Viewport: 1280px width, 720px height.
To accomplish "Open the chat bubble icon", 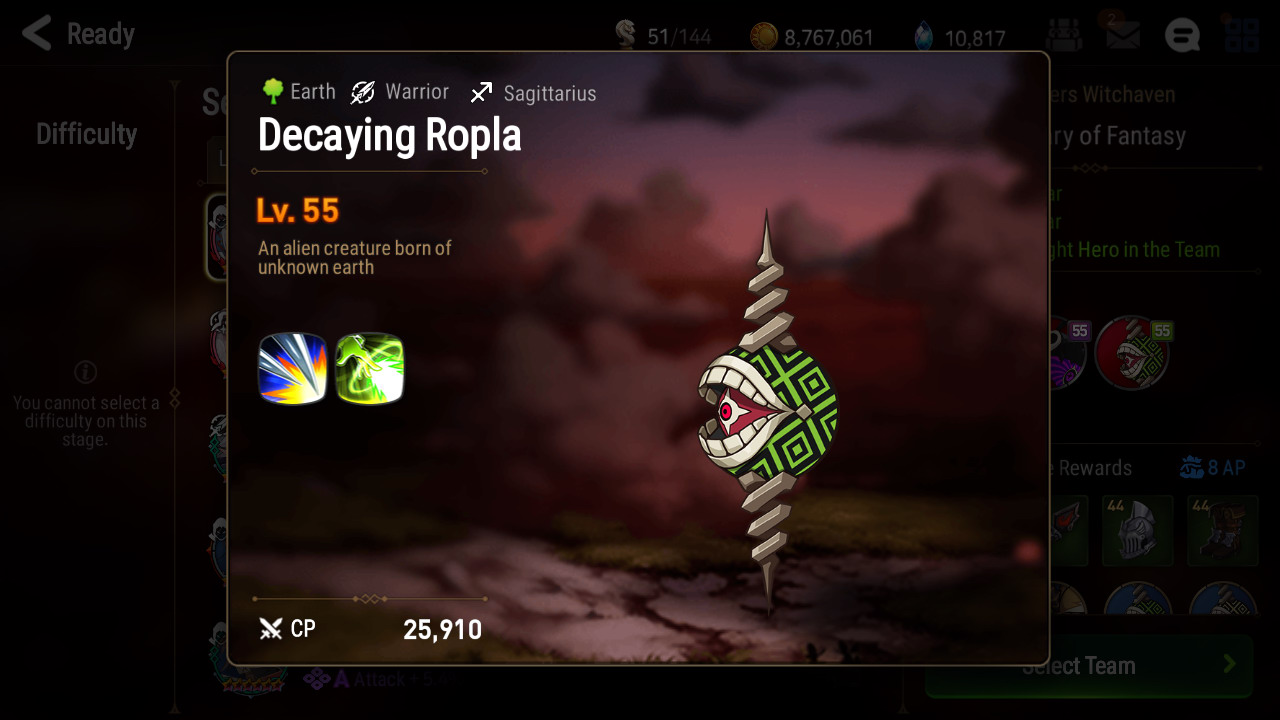I will pyautogui.click(x=1182, y=36).
